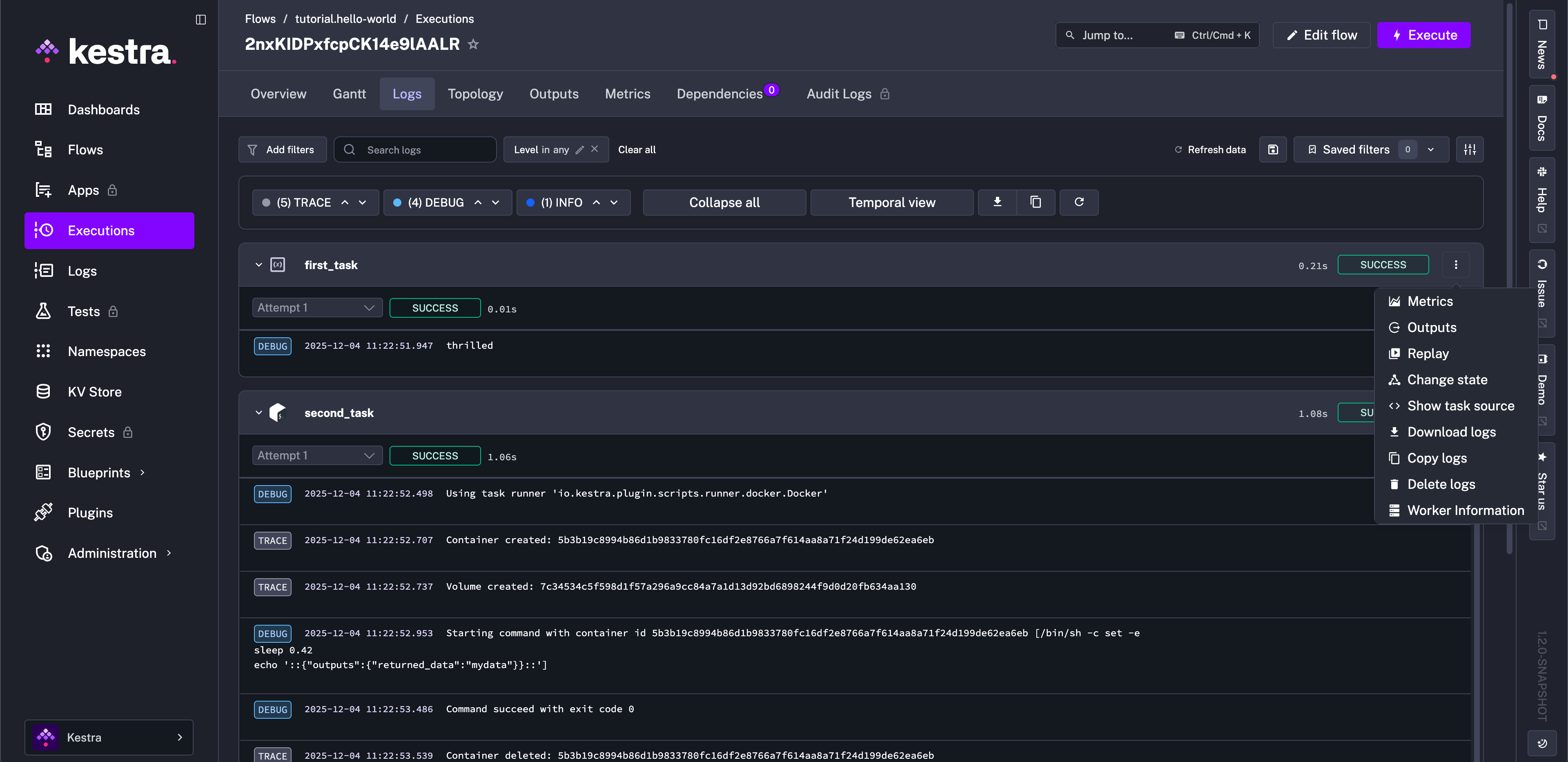Collapse the first_task log section
This screenshot has height=762, width=1568.
click(259, 265)
